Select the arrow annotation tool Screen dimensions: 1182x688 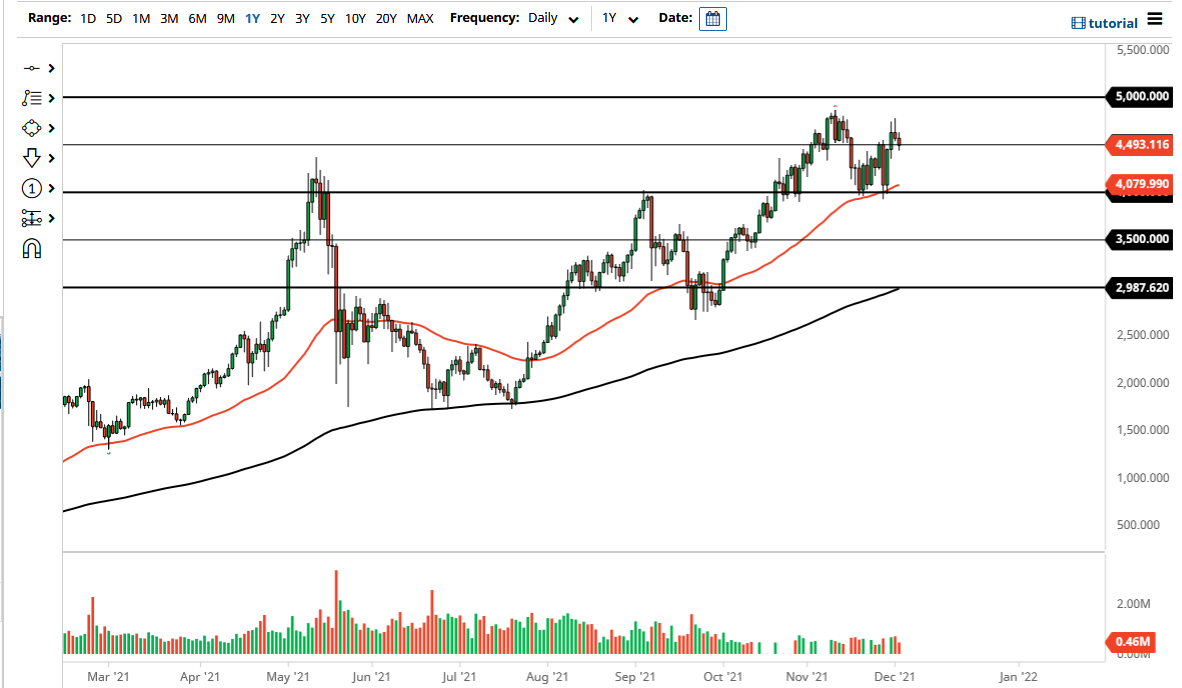(x=30, y=158)
